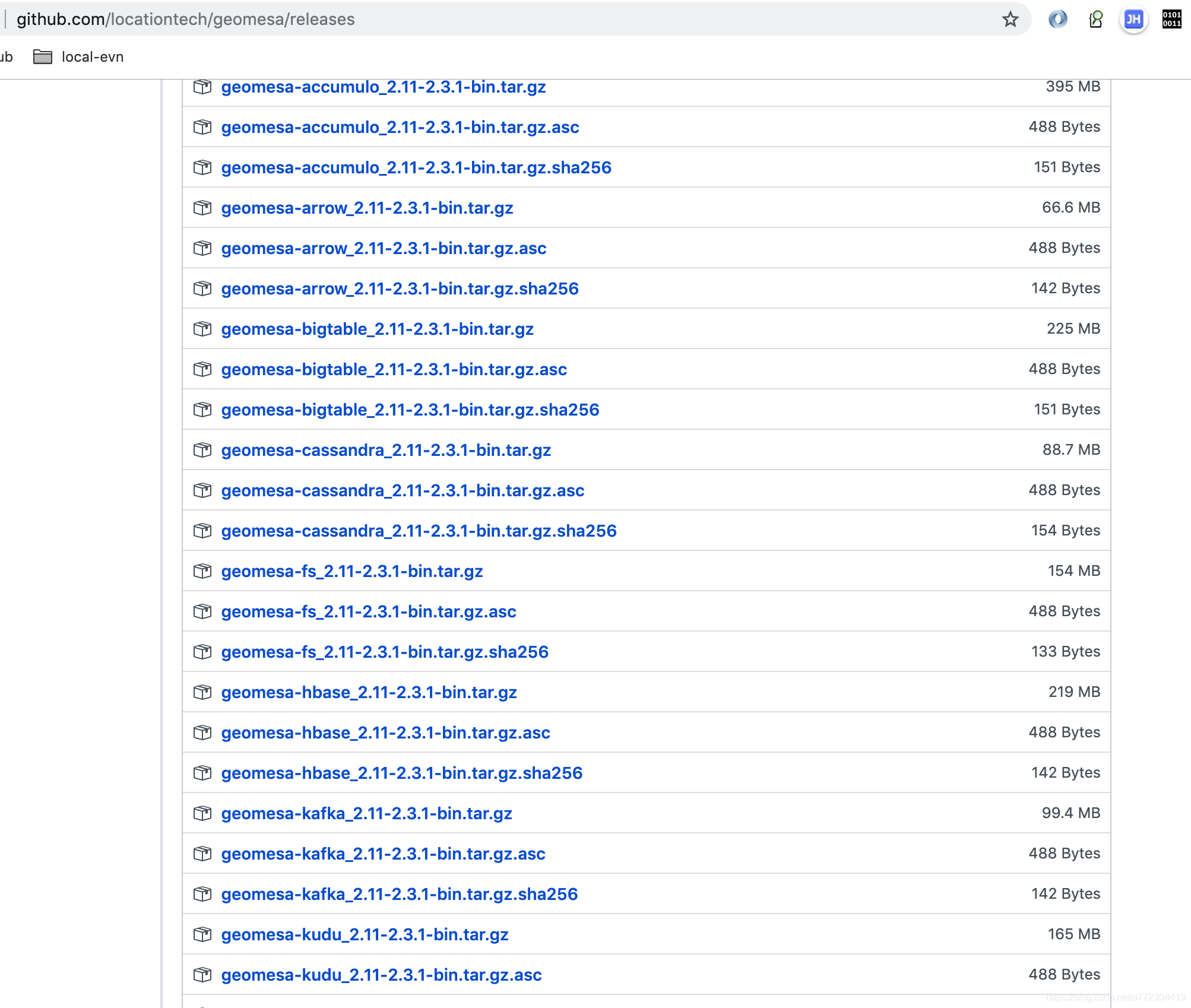The width and height of the screenshot is (1191, 1008).
Task: Open geomesa-arrow_2.11-2.3.1-bin.tar.gz.sha256 link
Action: 400,289
